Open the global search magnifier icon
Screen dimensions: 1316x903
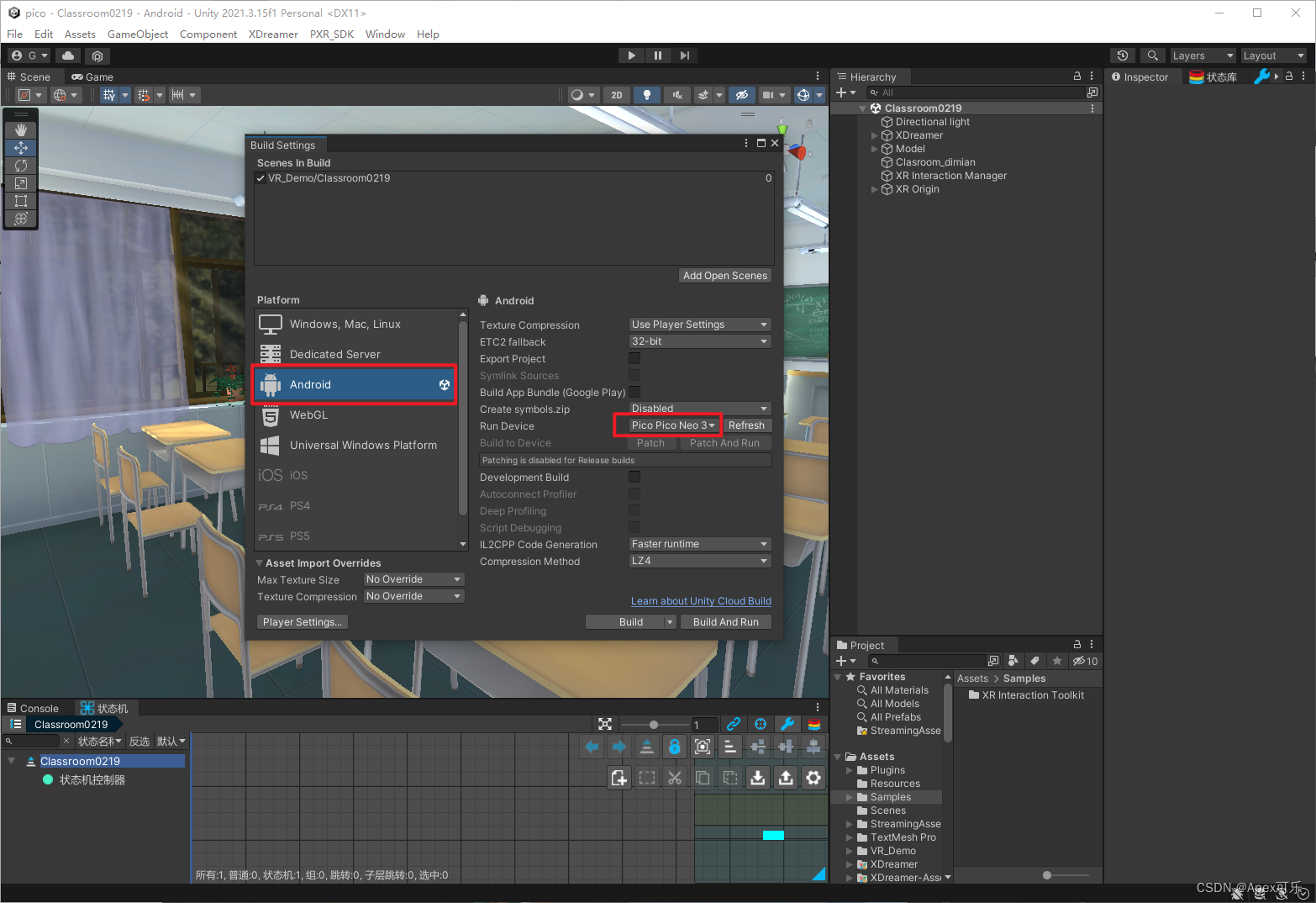coord(1153,55)
